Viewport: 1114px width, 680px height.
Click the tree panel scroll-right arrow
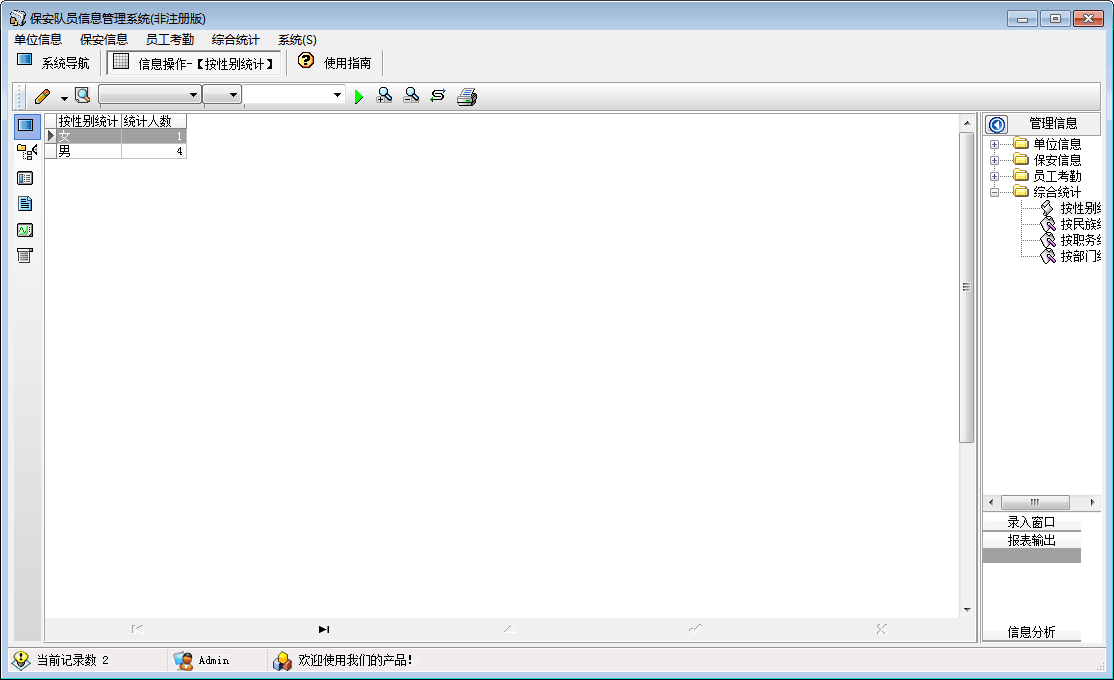click(x=1093, y=502)
